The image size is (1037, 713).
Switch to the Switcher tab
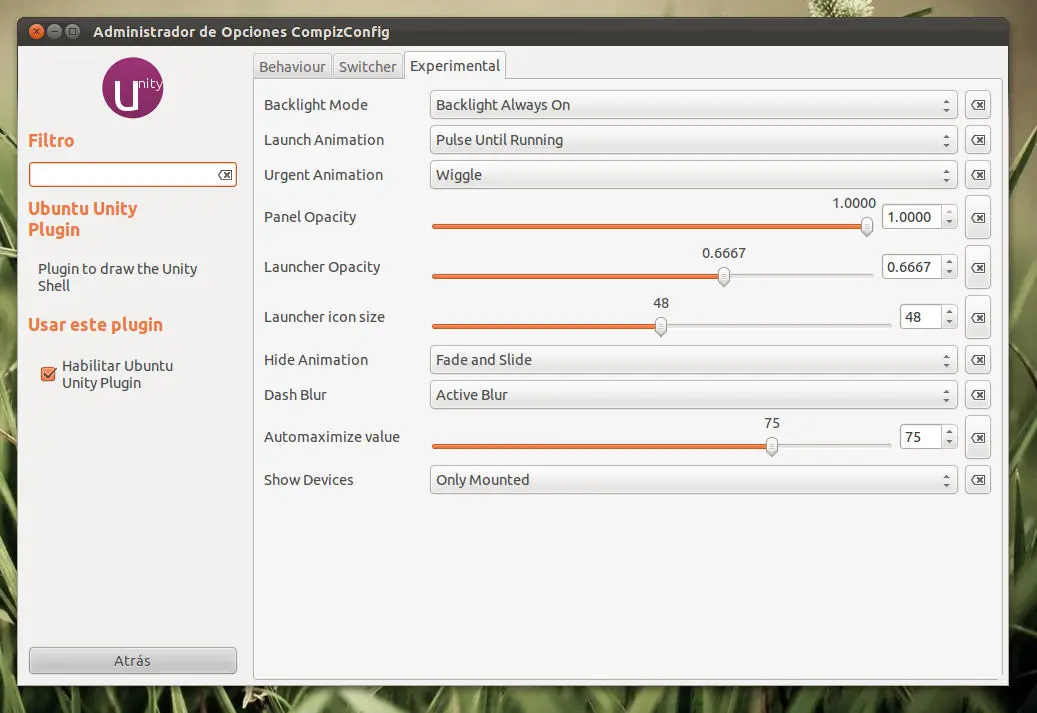click(367, 66)
